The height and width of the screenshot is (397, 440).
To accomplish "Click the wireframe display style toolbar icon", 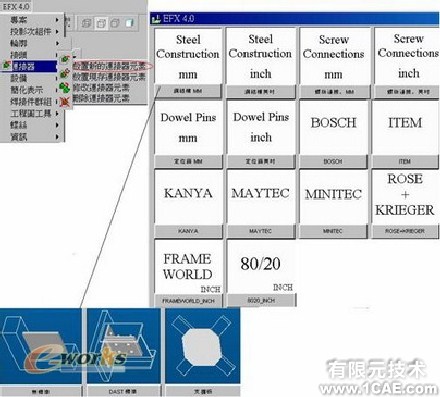I will [86, 23].
